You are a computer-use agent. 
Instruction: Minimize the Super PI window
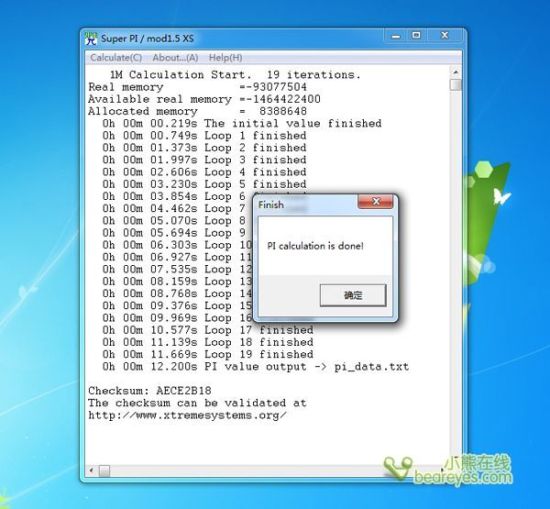396,35
